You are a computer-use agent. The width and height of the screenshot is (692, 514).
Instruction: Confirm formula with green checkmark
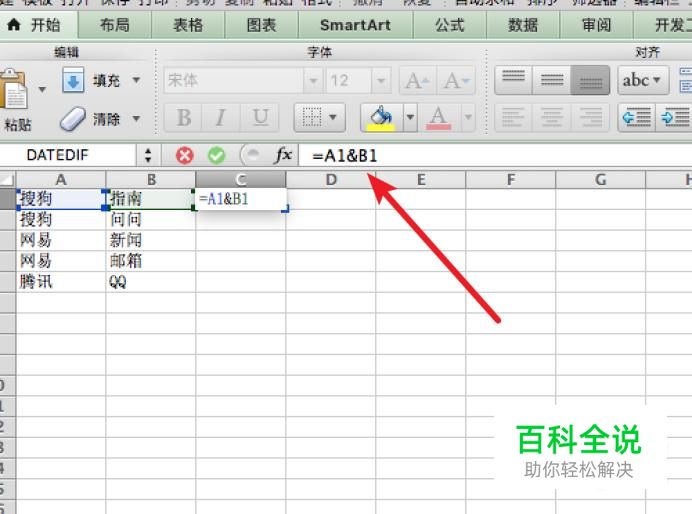coord(216,155)
